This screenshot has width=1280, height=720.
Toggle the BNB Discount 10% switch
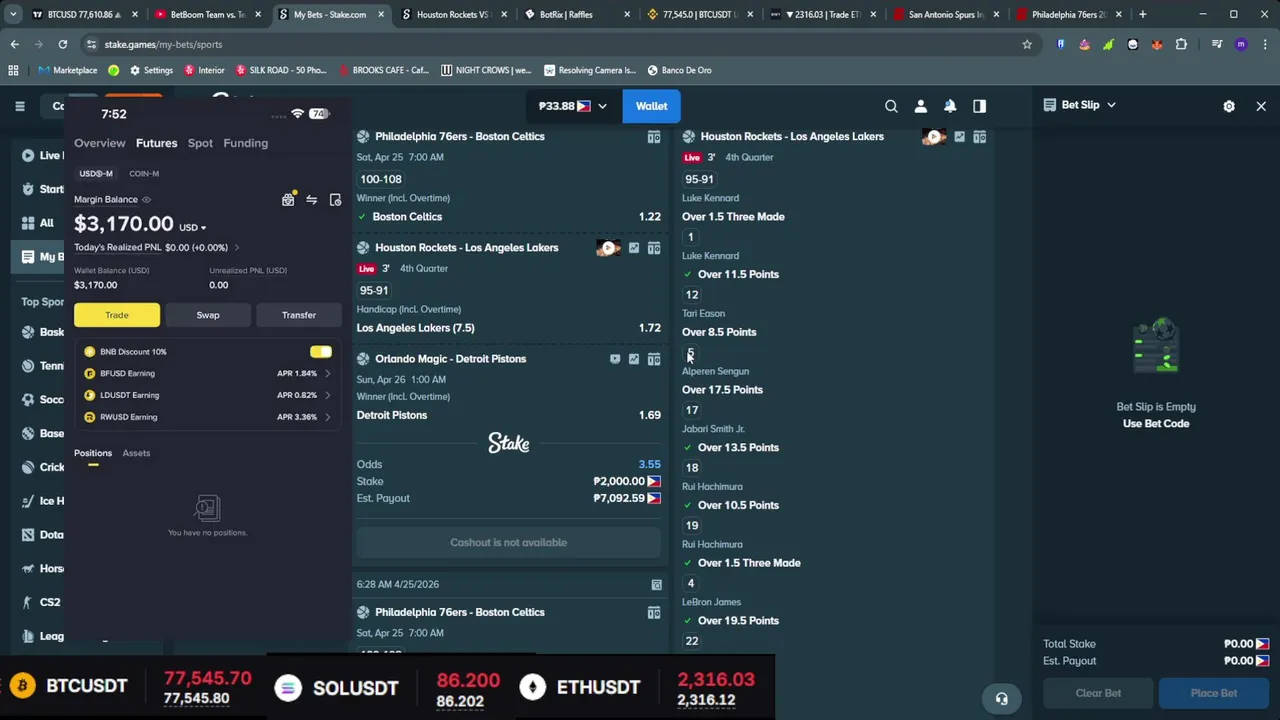[x=321, y=352]
